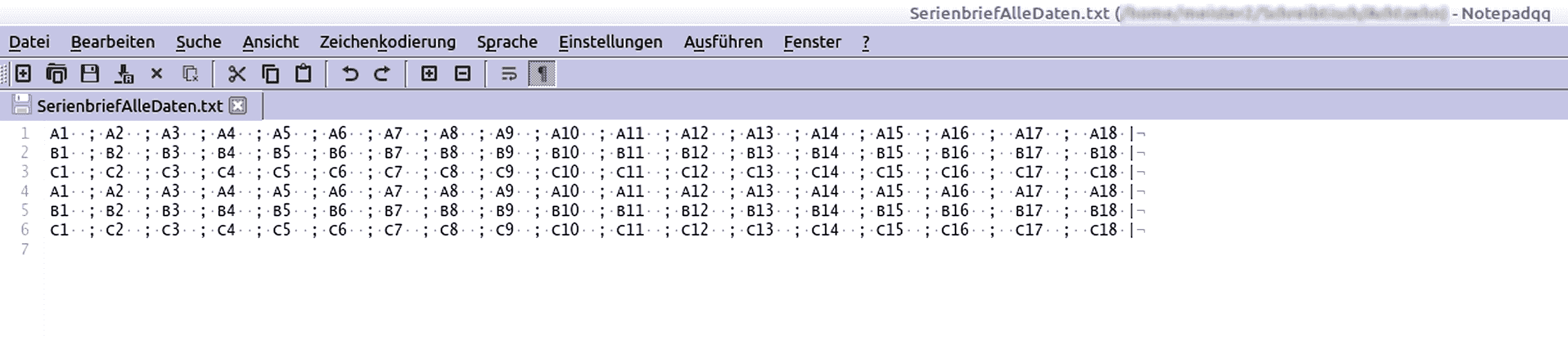Toggle word wrap in the toolbar
The width and height of the screenshot is (1568, 337).
click(x=509, y=74)
